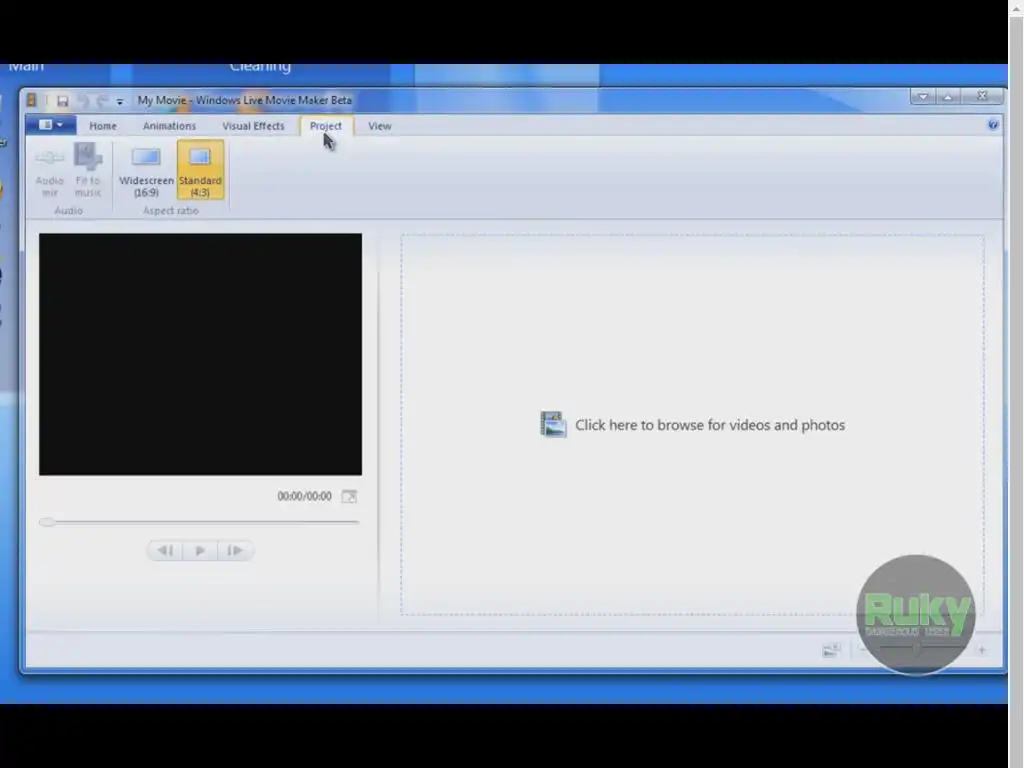Click the Movie Maker film icon in title bar
The height and width of the screenshot is (768, 1024).
31,100
